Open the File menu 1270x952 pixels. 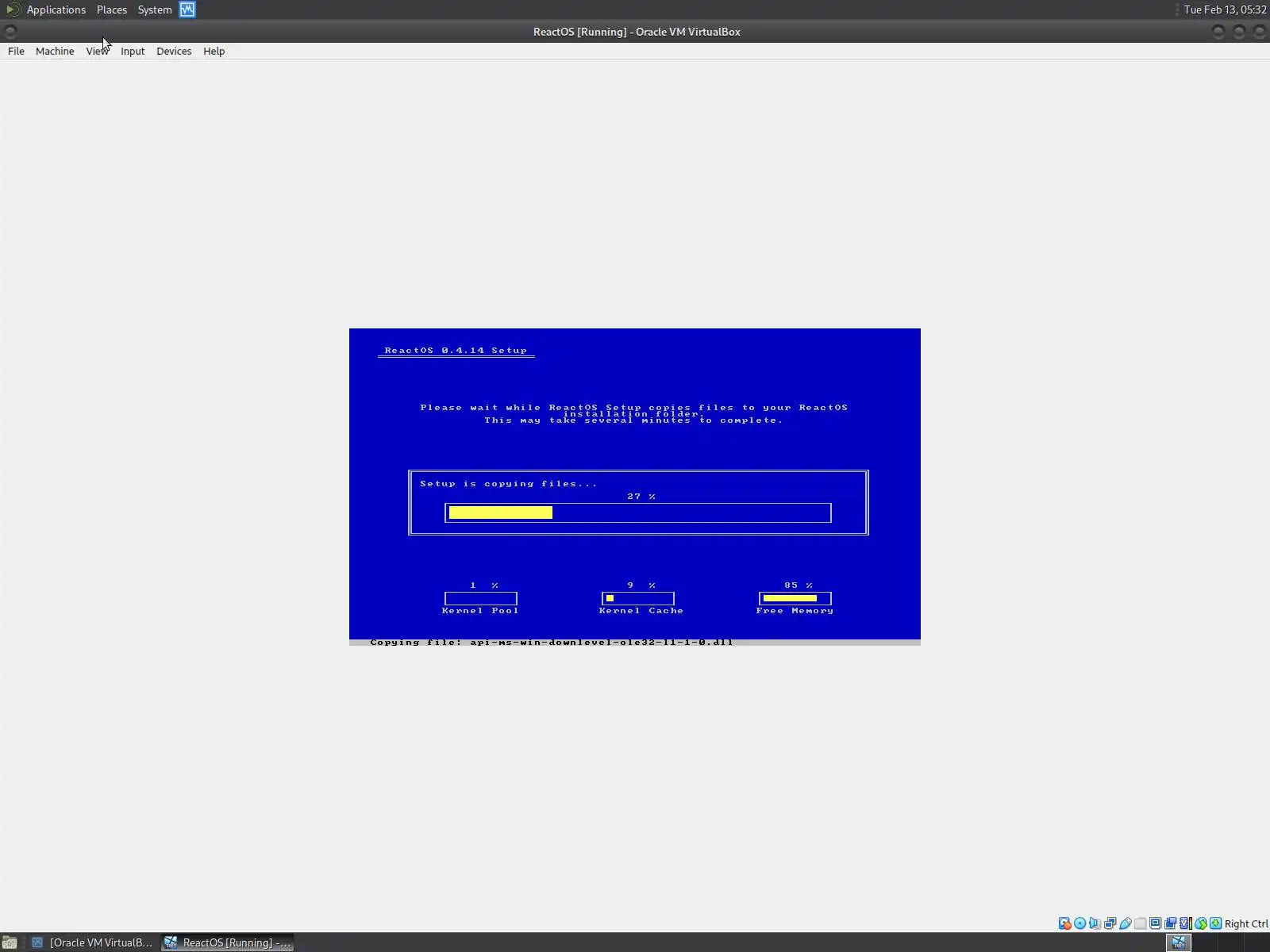[16, 52]
